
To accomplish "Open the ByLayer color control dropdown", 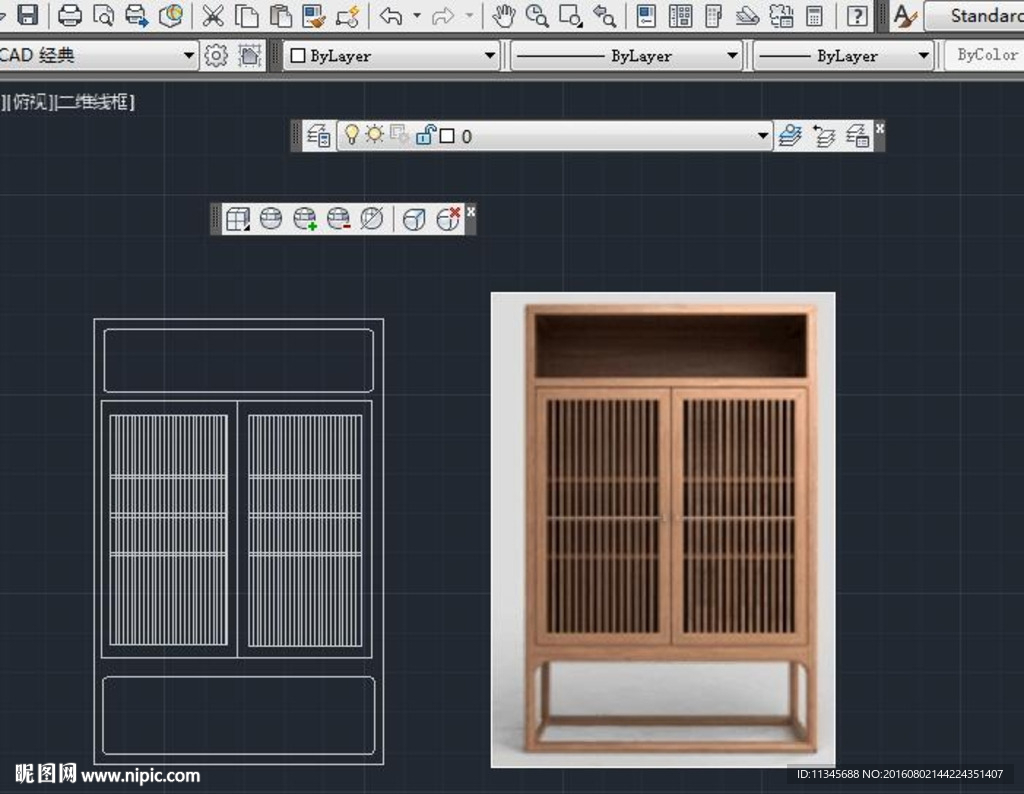I will click(x=391, y=56).
